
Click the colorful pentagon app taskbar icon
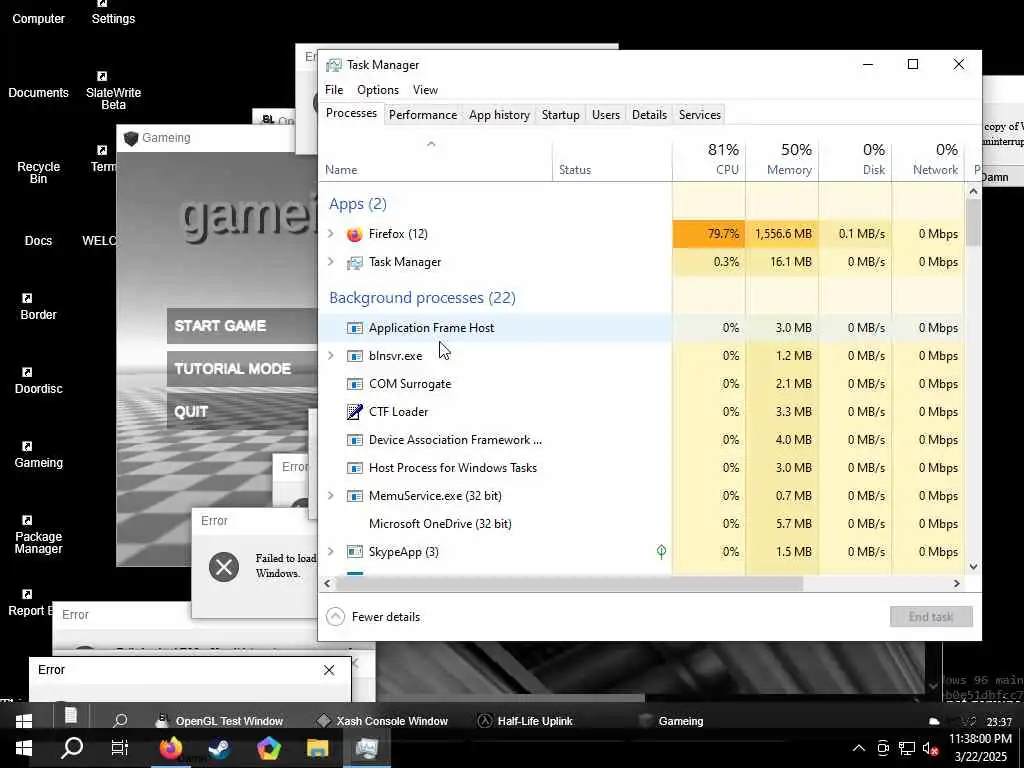point(268,748)
